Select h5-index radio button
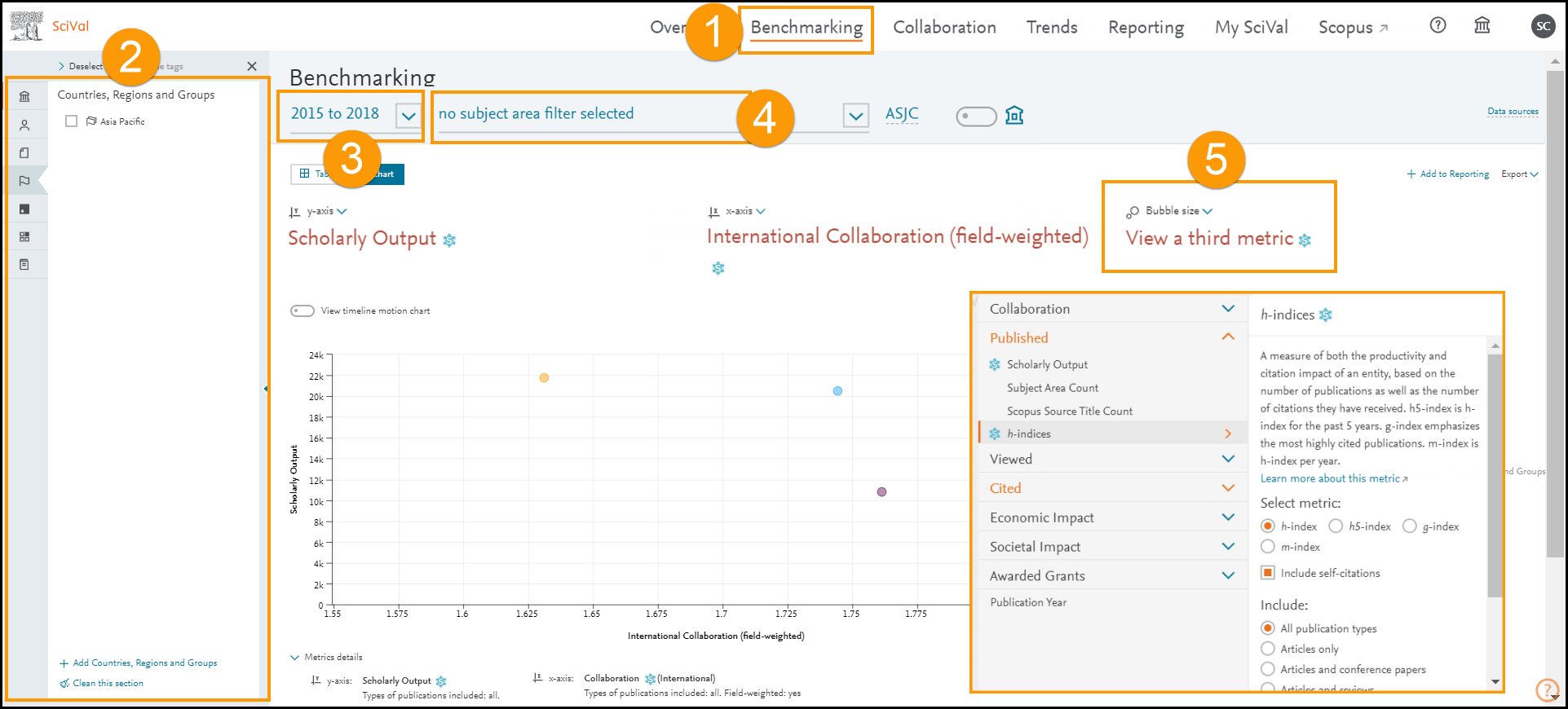This screenshot has height=709, width=1568. point(1336,526)
